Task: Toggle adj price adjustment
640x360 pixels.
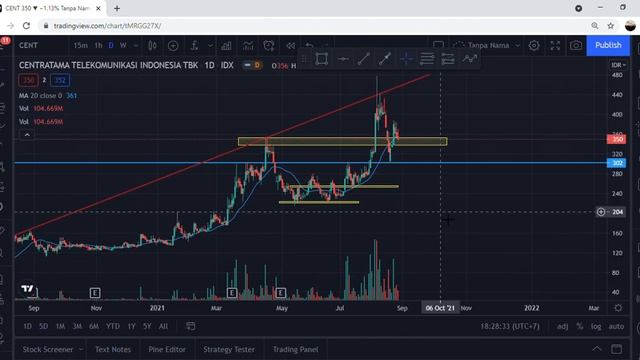Action: coord(562,327)
